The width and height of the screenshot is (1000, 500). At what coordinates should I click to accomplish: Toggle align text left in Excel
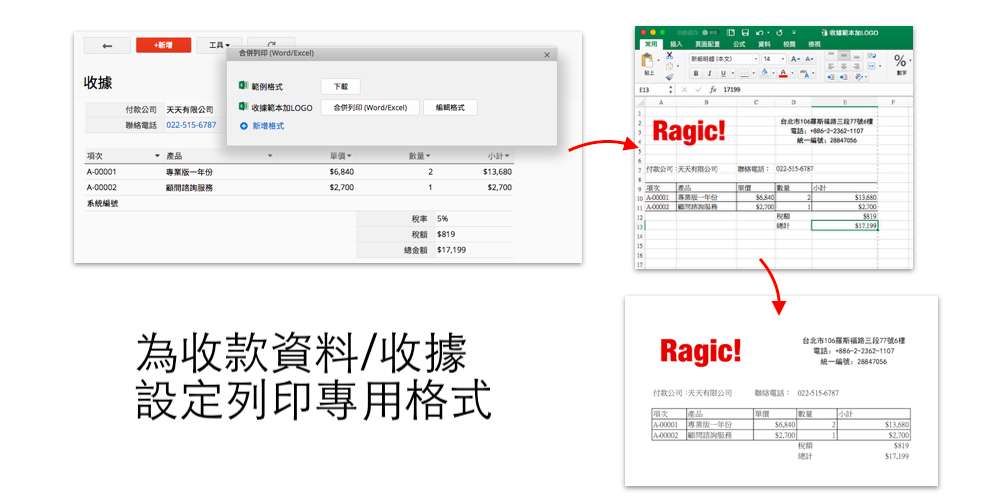[831, 66]
